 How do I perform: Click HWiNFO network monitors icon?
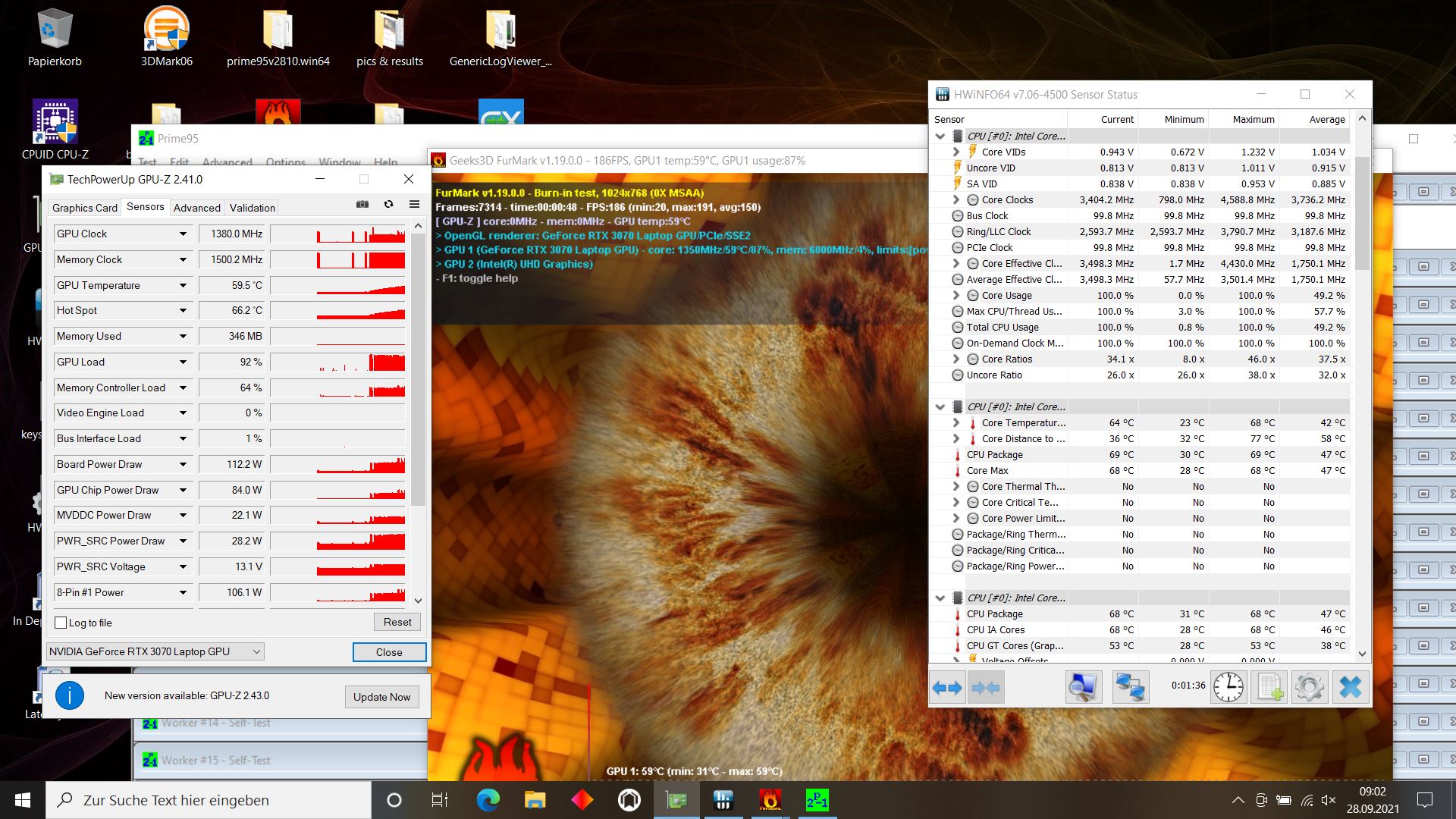pyautogui.click(x=1129, y=688)
